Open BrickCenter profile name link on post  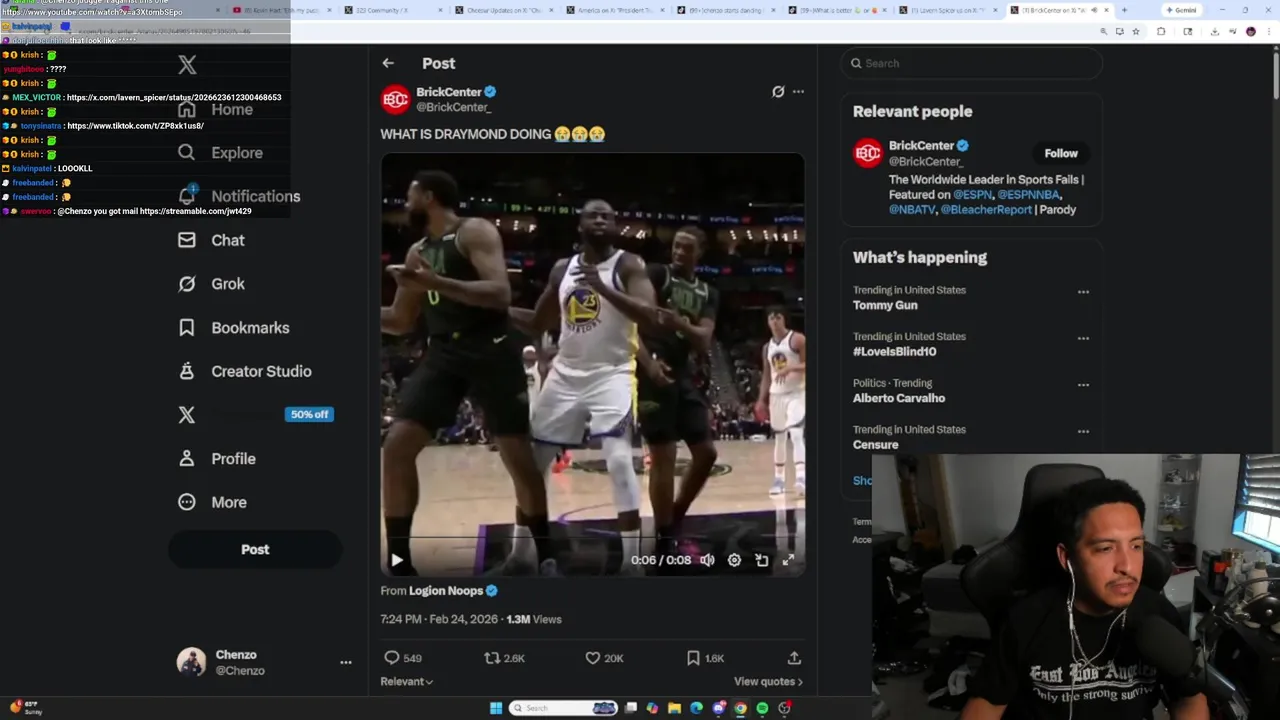[449, 92]
